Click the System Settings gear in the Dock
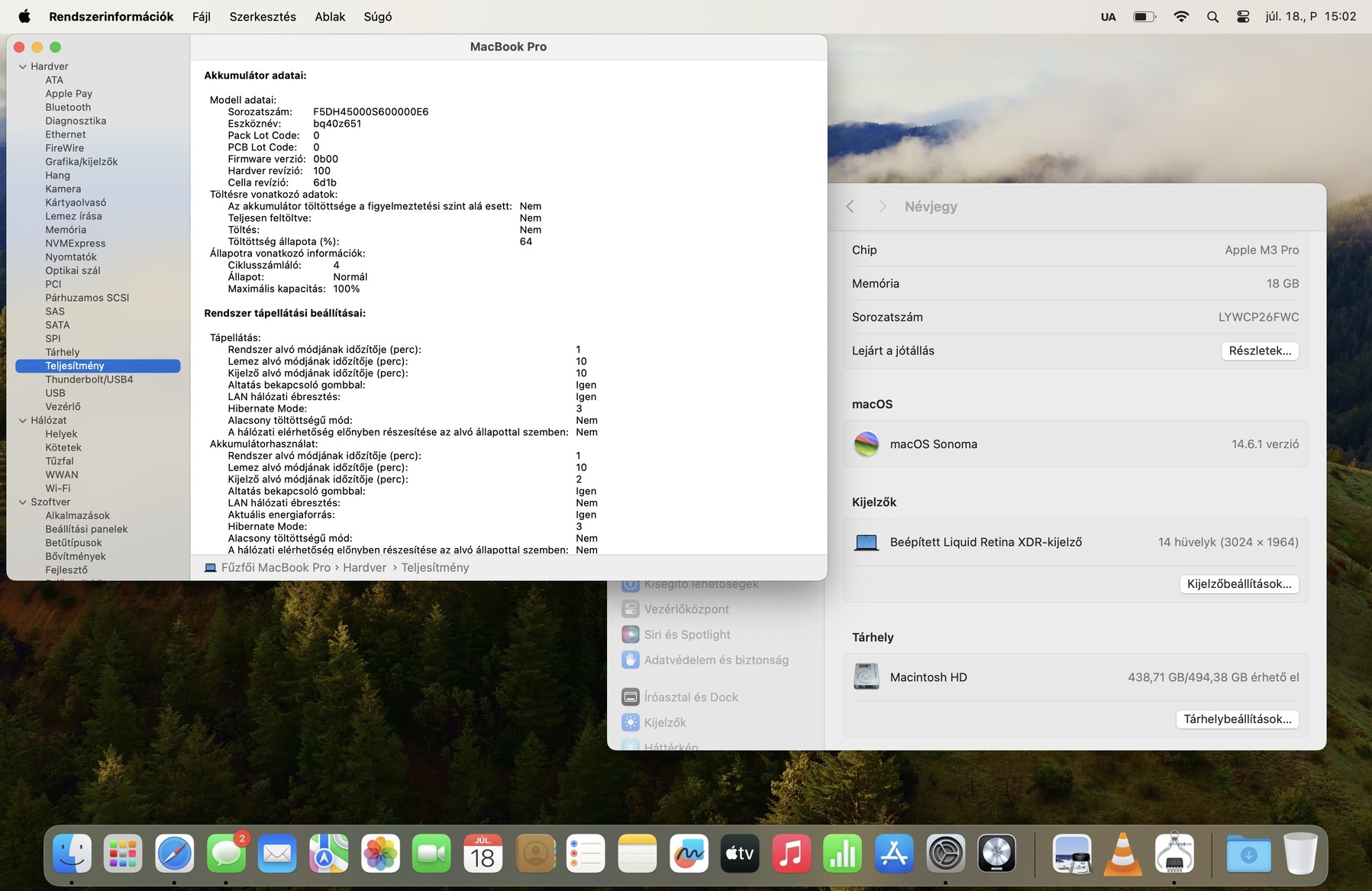 coord(946,853)
